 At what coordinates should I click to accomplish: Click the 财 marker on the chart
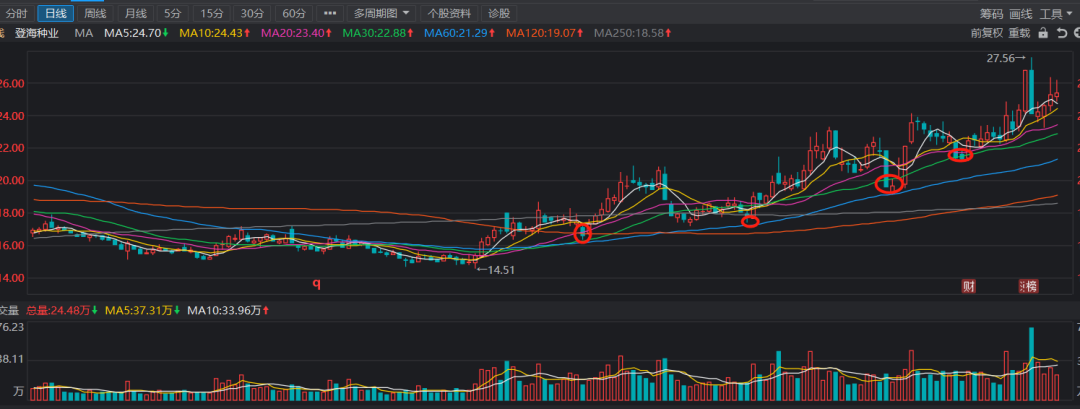tap(968, 286)
